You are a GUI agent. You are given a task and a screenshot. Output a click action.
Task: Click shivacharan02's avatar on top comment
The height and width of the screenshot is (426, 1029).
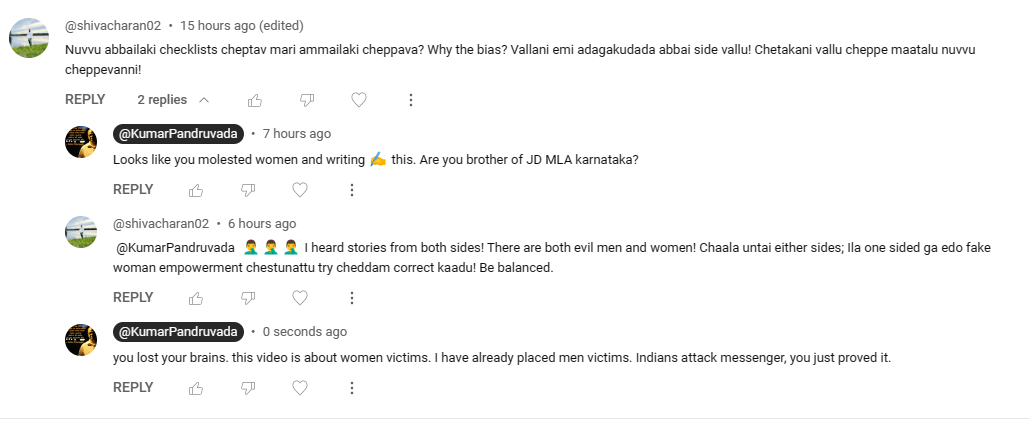click(29, 37)
